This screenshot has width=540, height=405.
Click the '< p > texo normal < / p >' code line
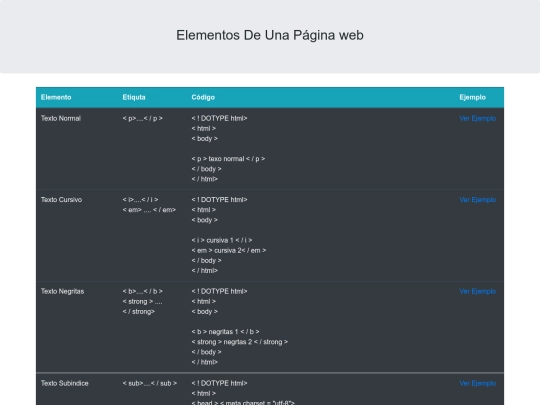tap(228, 159)
